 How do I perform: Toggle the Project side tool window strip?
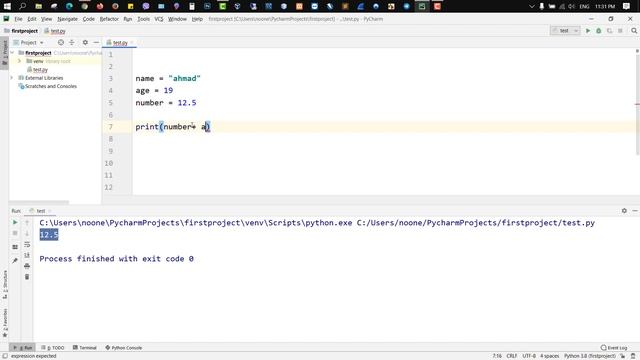[4, 53]
